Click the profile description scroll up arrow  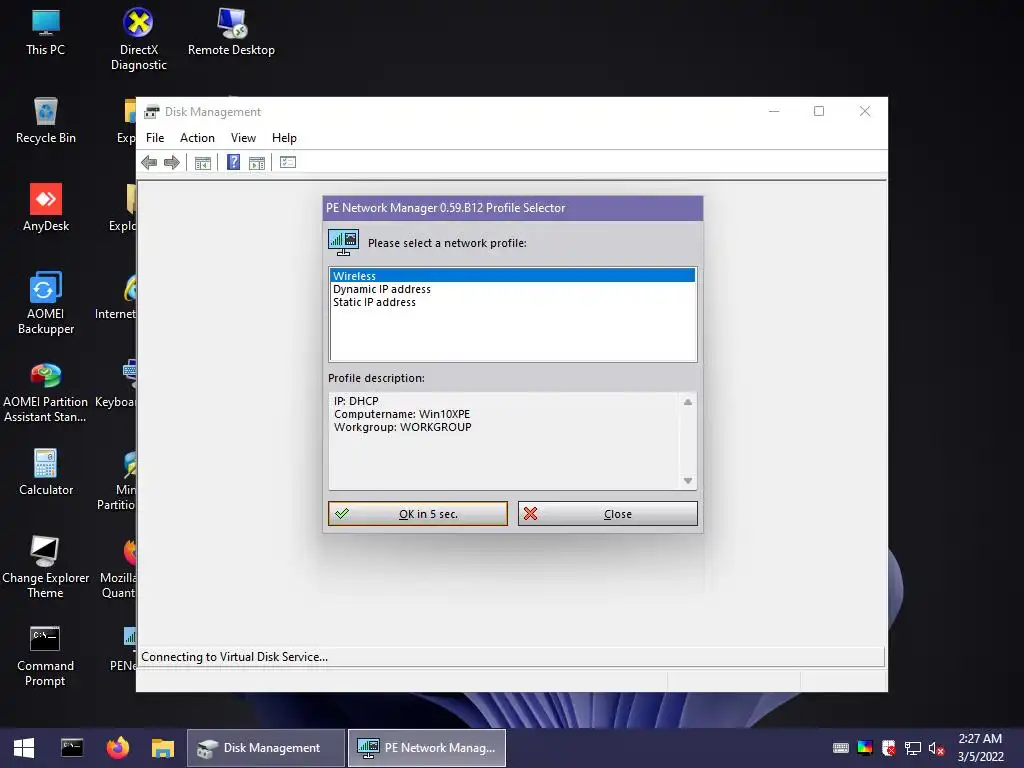click(688, 402)
